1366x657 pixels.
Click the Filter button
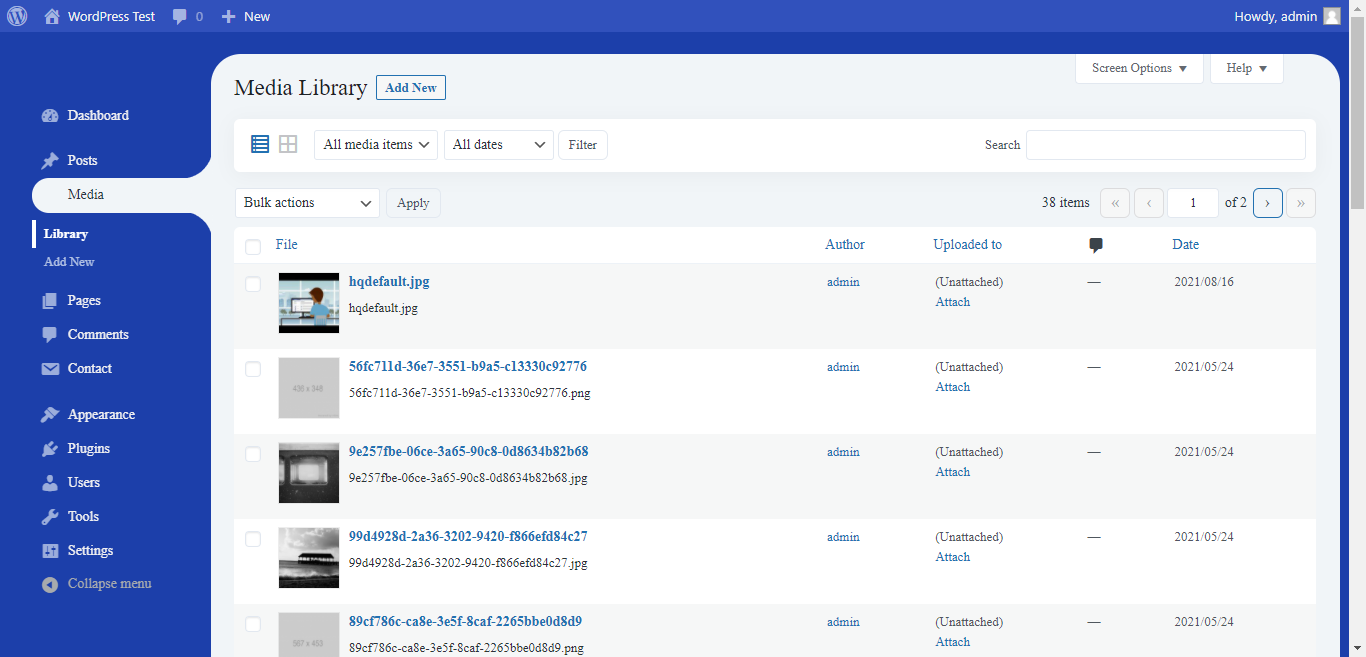[583, 145]
